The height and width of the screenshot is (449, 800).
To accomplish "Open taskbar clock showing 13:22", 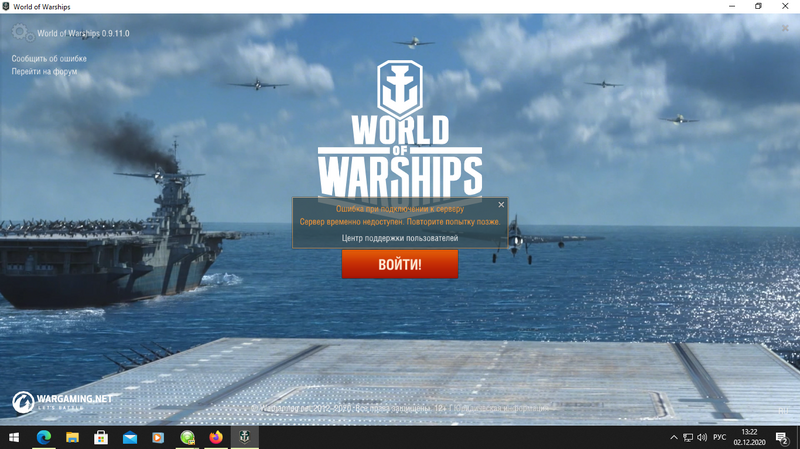I will click(x=749, y=438).
